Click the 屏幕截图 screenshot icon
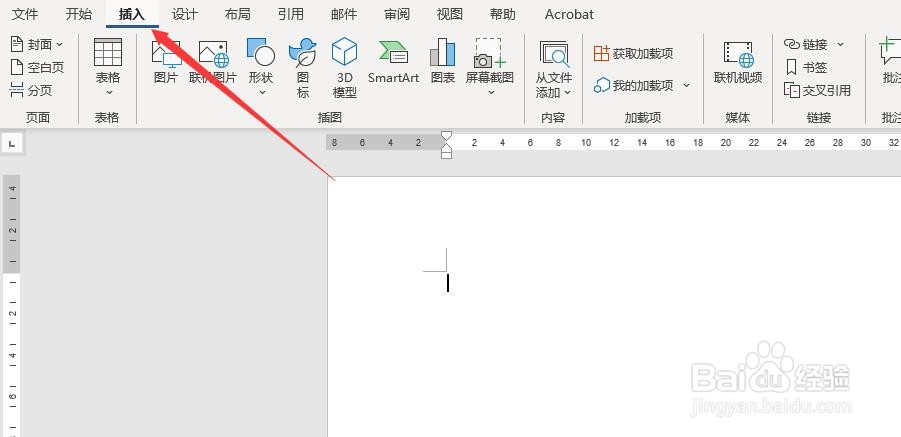The image size is (901, 437). click(490, 53)
